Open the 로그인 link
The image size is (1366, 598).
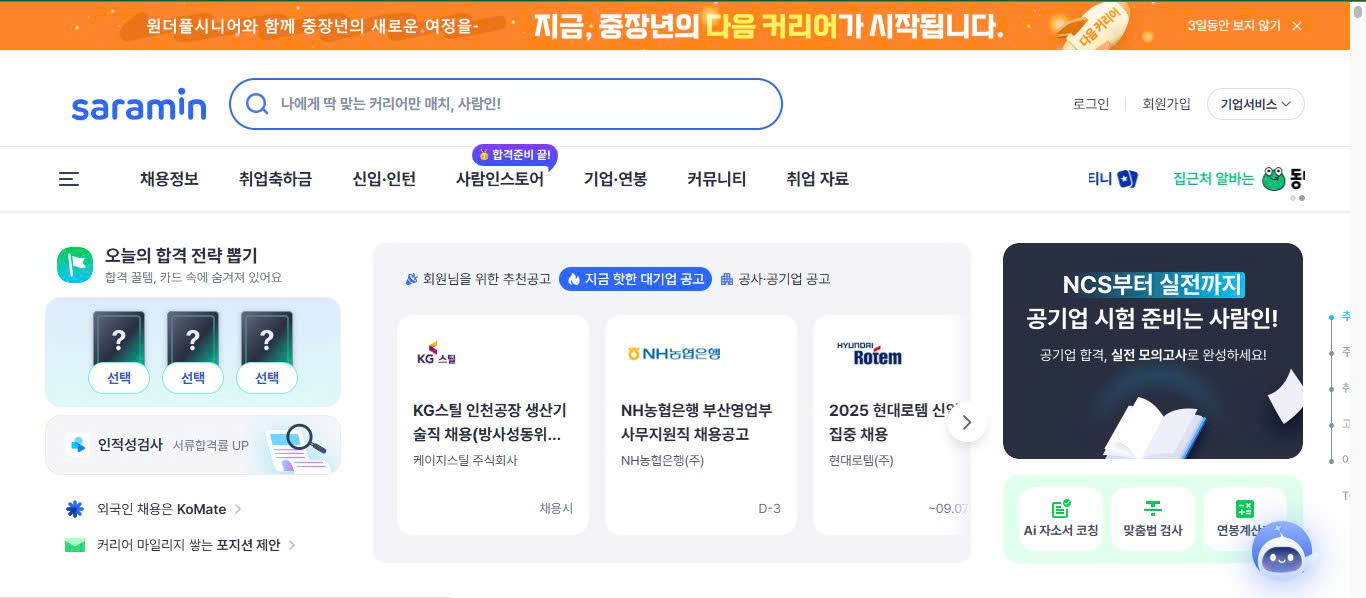[x=1091, y=104]
